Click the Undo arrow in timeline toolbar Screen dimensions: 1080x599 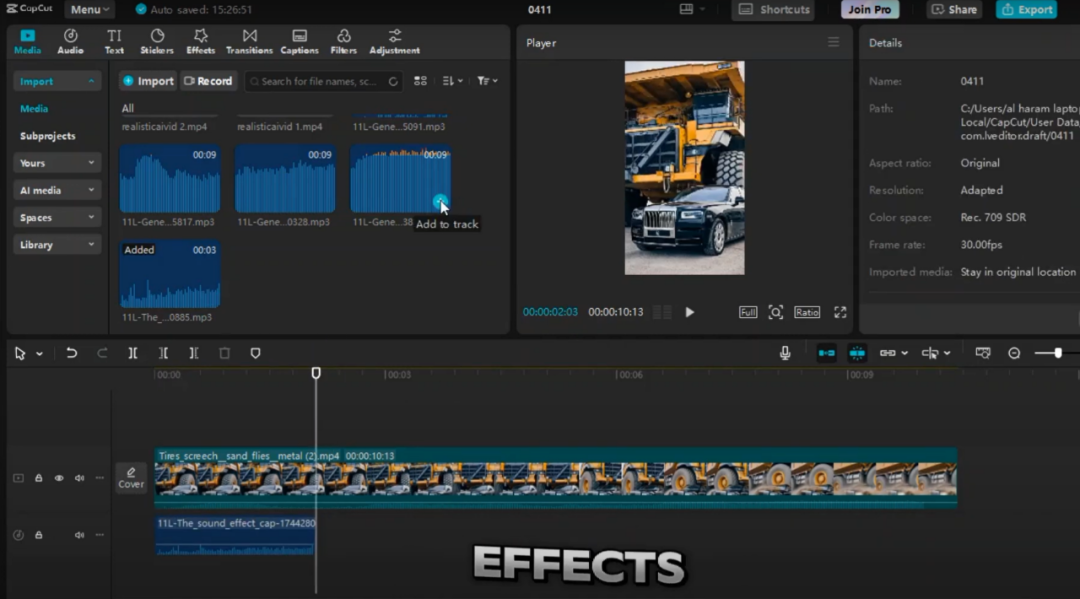[x=71, y=353]
